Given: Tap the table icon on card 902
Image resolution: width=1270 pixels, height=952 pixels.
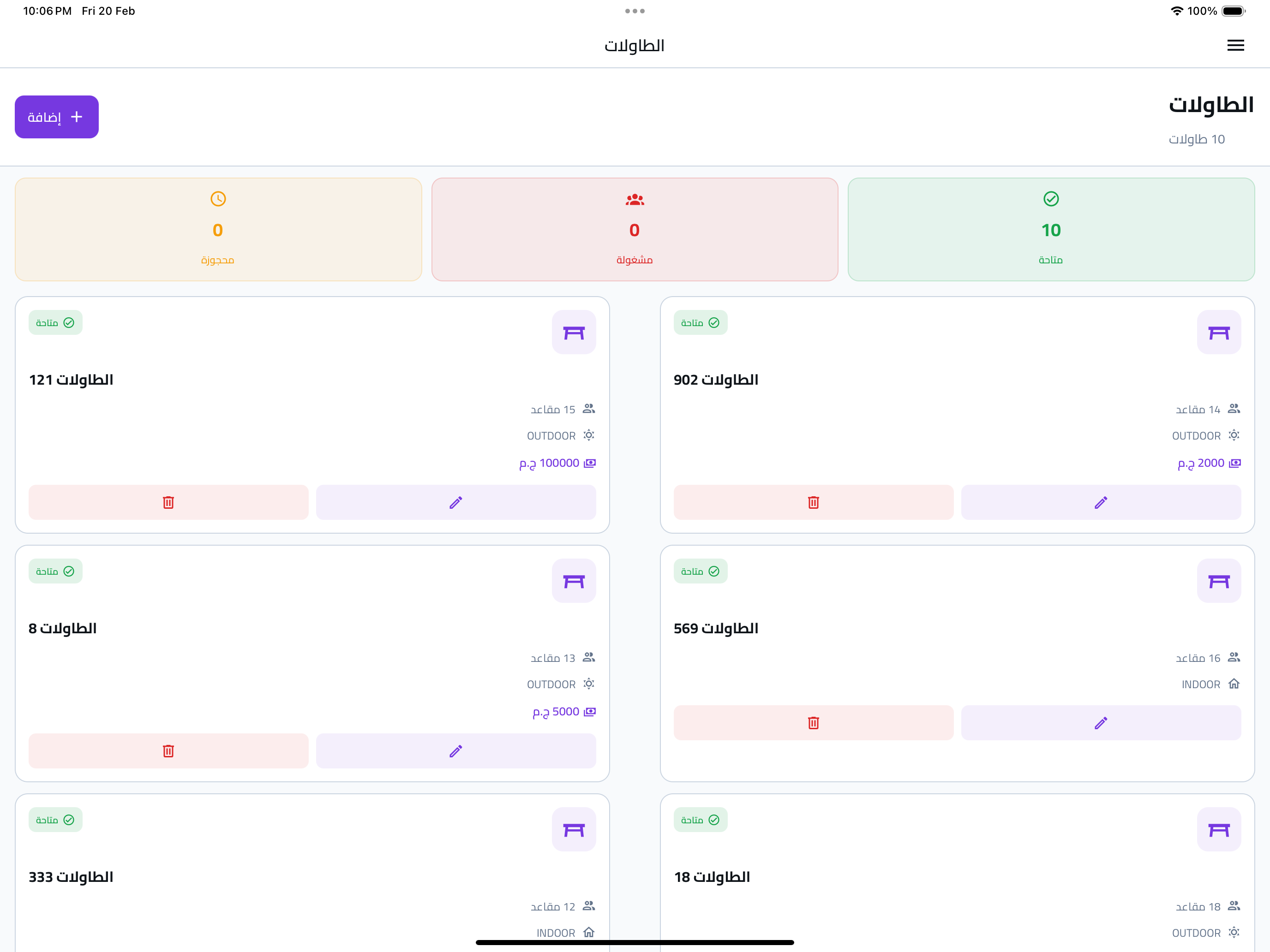Looking at the screenshot, I should [x=1218, y=332].
